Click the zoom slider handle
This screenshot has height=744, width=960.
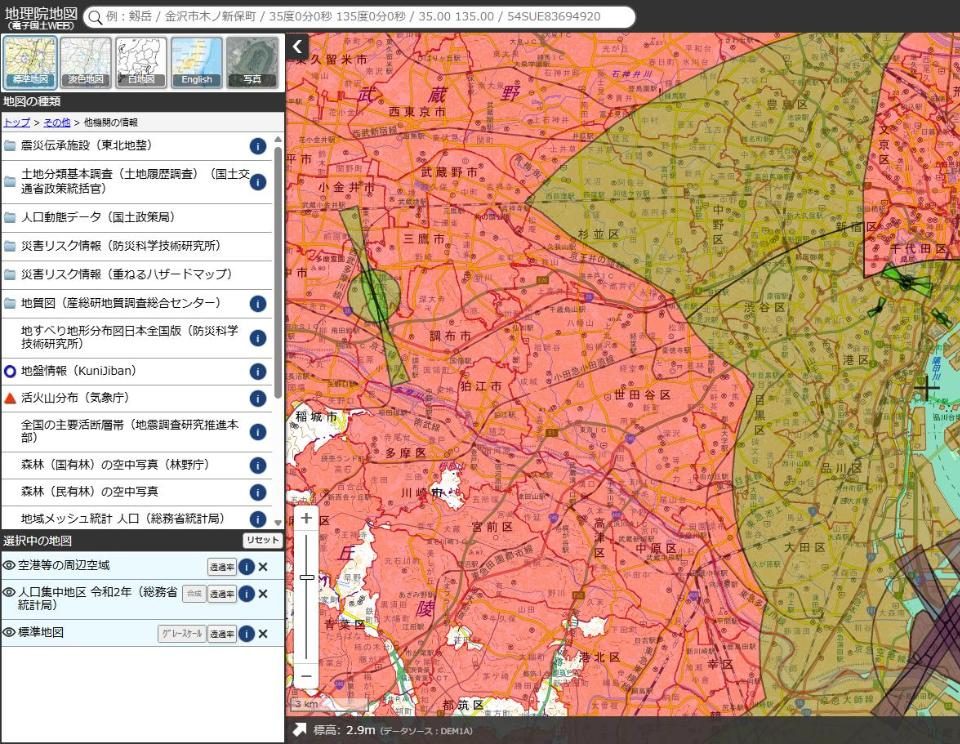click(x=307, y=577)
